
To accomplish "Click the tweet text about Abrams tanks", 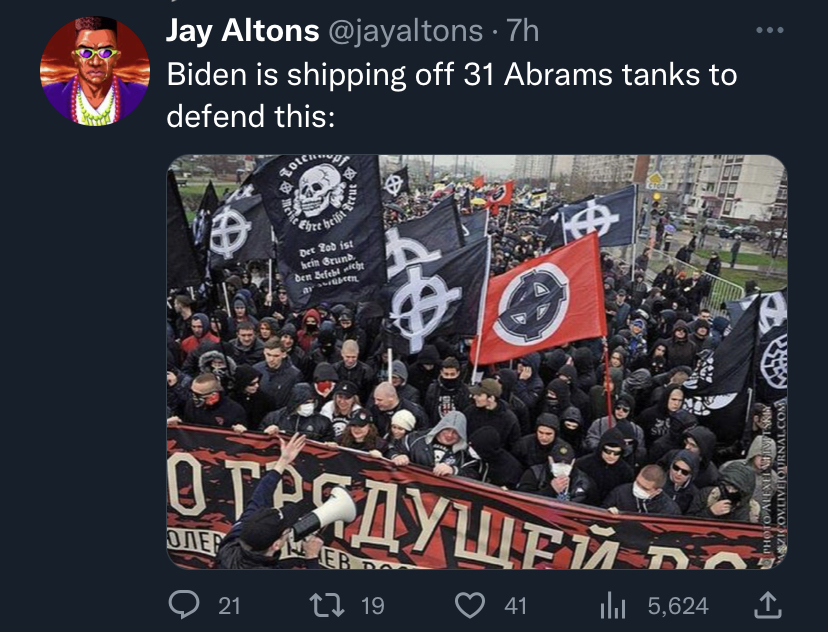I will click(x=451, y=74).
